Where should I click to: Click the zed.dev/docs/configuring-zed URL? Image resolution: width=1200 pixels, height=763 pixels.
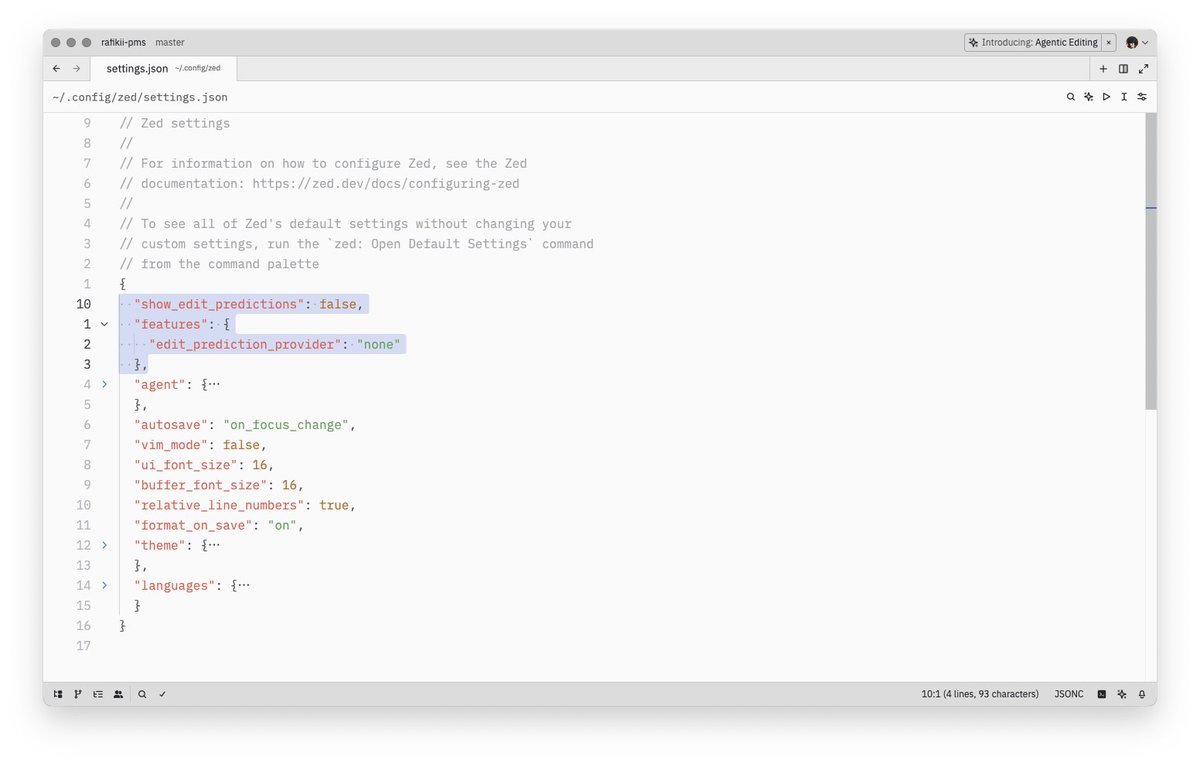[x=386, y=184]
